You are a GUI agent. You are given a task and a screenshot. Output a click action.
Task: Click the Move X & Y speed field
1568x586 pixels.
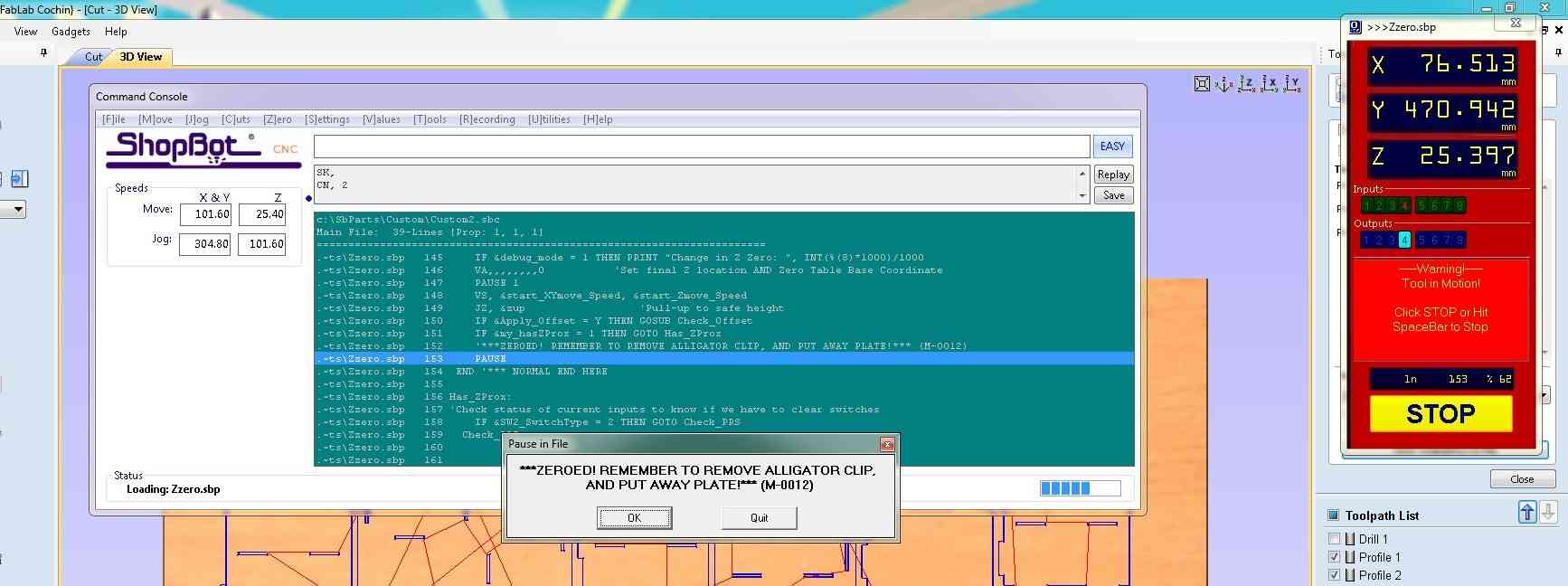(206, 214)
